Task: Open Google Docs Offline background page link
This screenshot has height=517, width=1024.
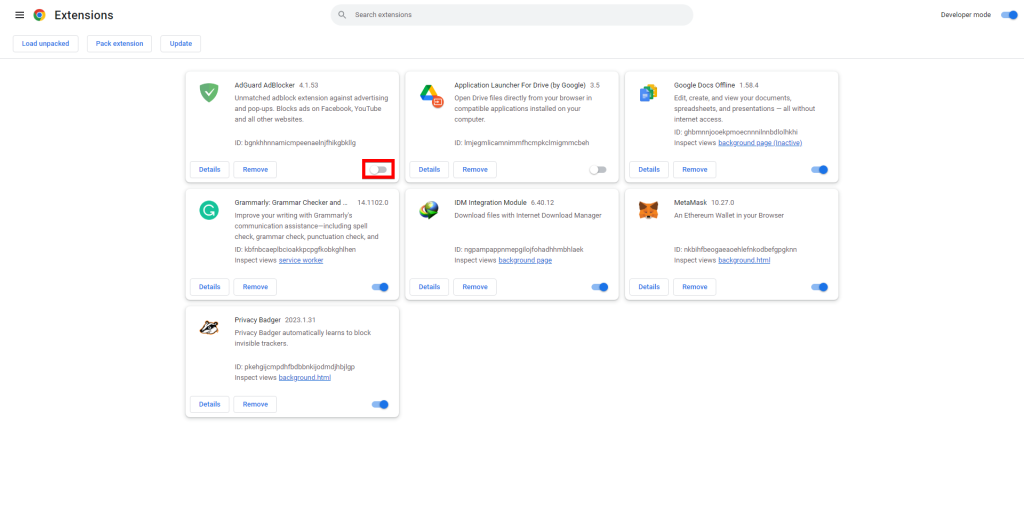Action: [x=760, y=143]
